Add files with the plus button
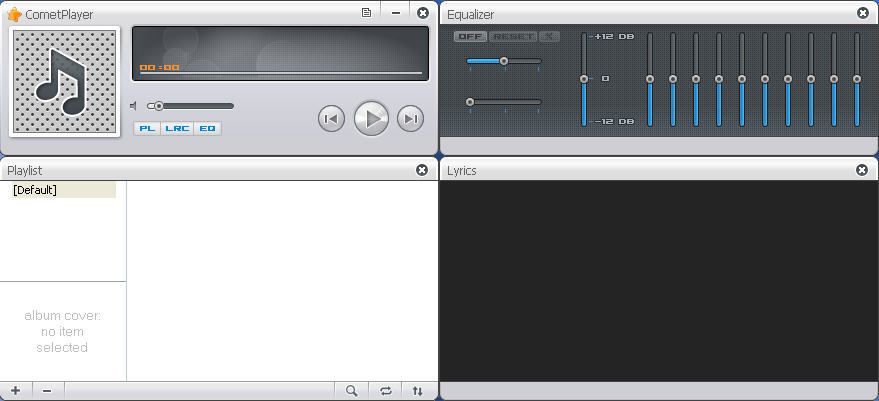 pyautogui.click(x=16, y=391)
